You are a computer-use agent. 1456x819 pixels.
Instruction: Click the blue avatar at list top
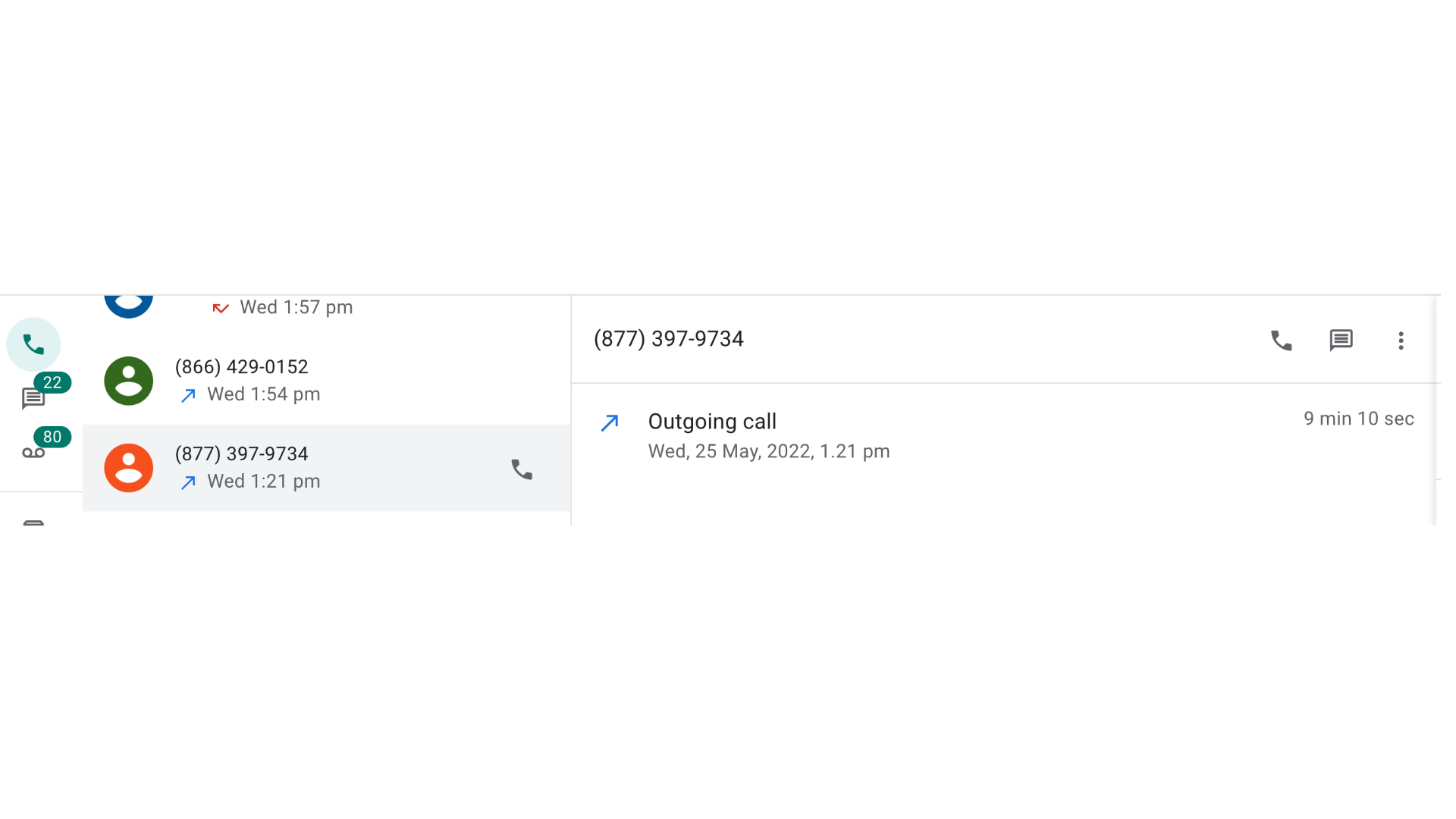point(128,306)
